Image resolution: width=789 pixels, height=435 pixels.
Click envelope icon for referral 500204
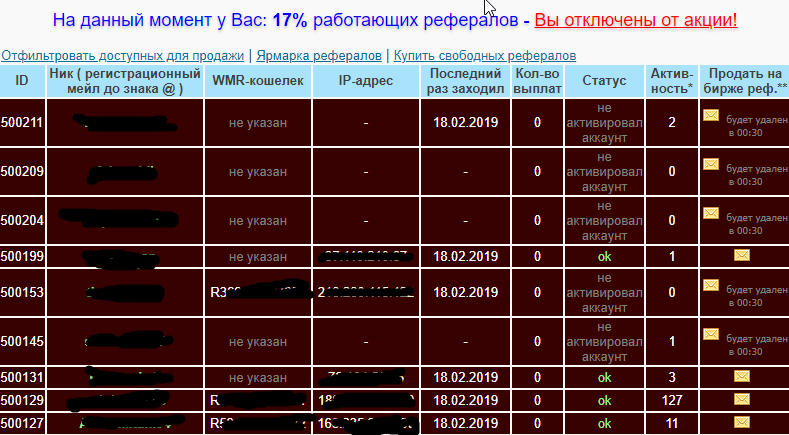(x=711, y=212)
